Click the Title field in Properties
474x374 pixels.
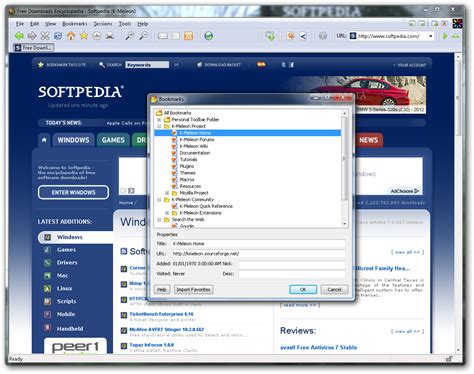(x=258, y=244)
